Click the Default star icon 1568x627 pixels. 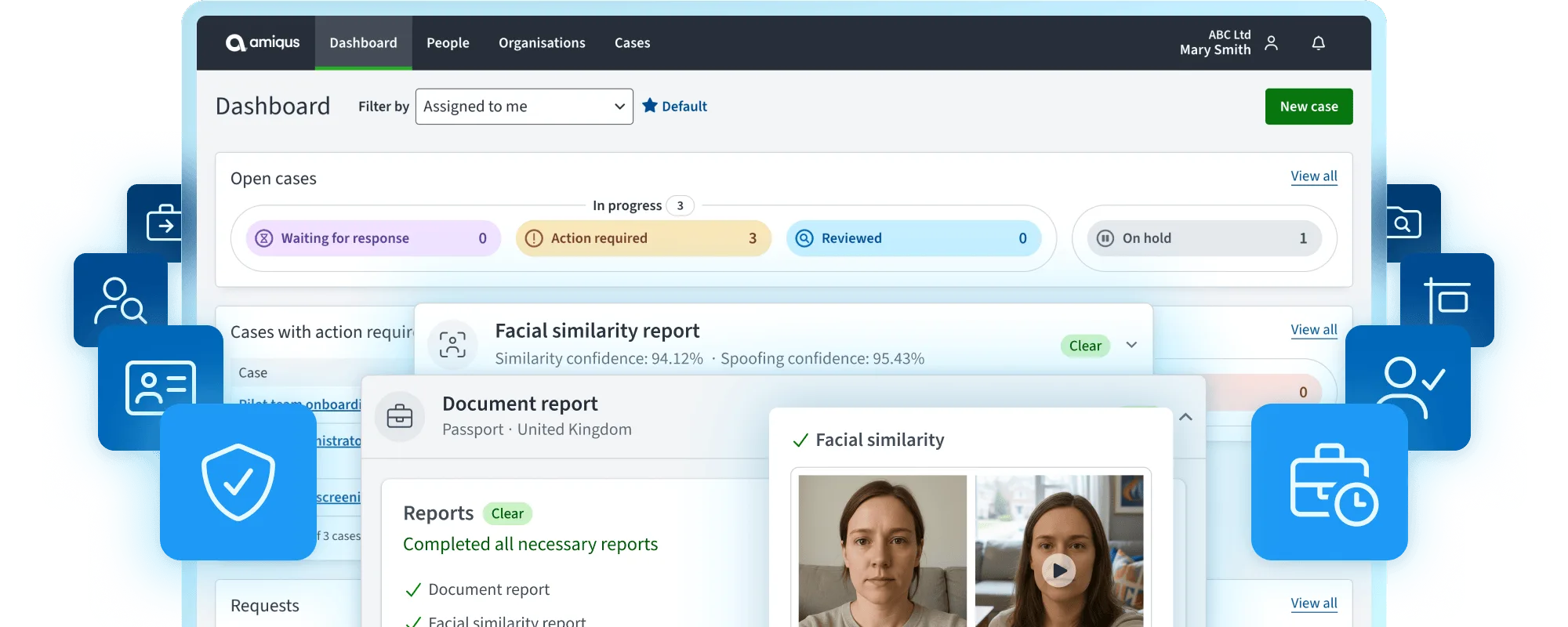(650, 105)
